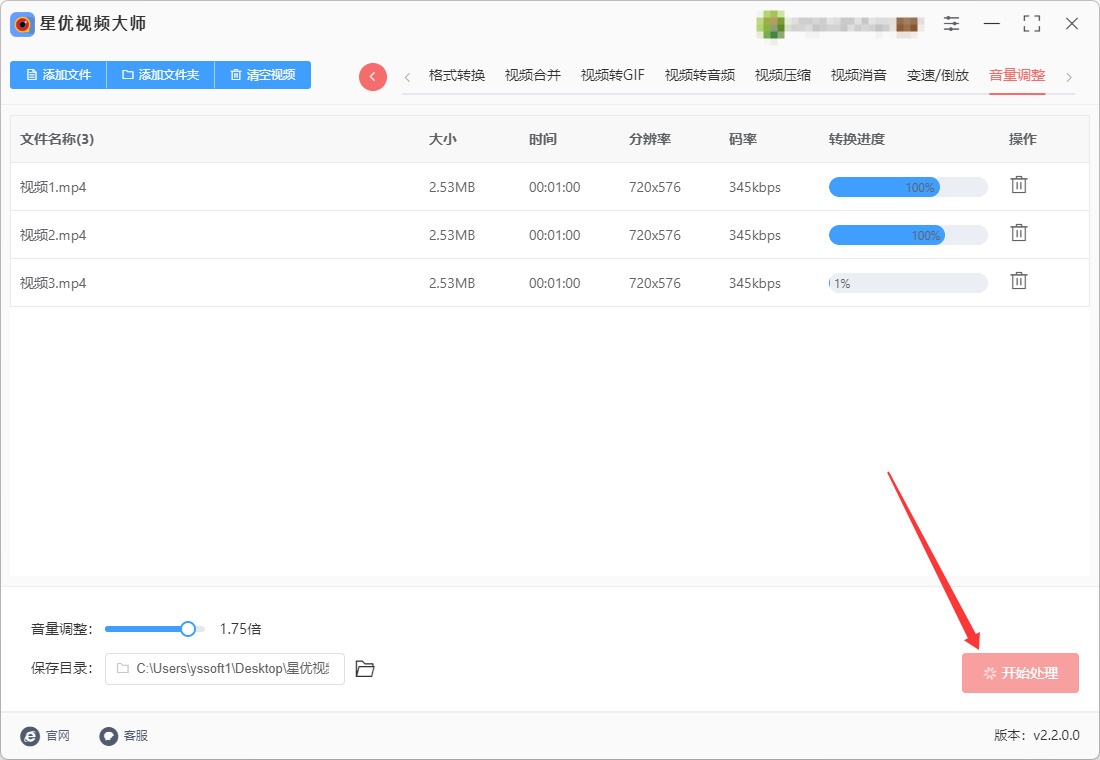Click the 大小 column header
The image size is (1100, 760).
tap(443, 139)
